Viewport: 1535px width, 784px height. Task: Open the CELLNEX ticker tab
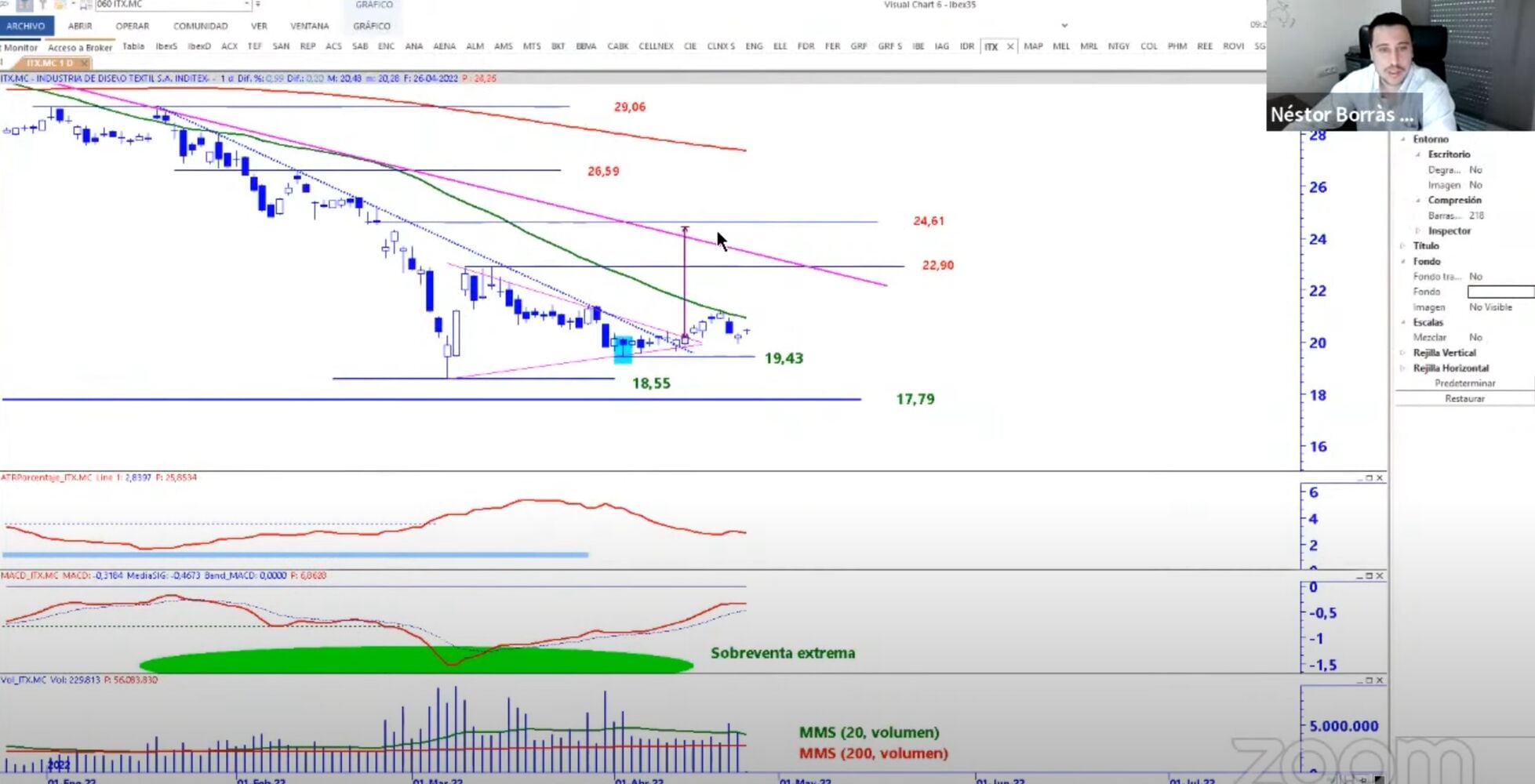click(x=656, y=46)
